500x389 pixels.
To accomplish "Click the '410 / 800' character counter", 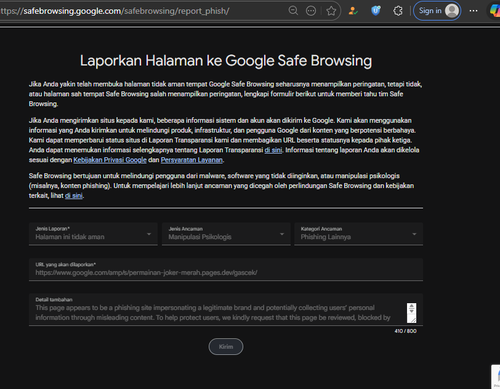I will (405, 331).
